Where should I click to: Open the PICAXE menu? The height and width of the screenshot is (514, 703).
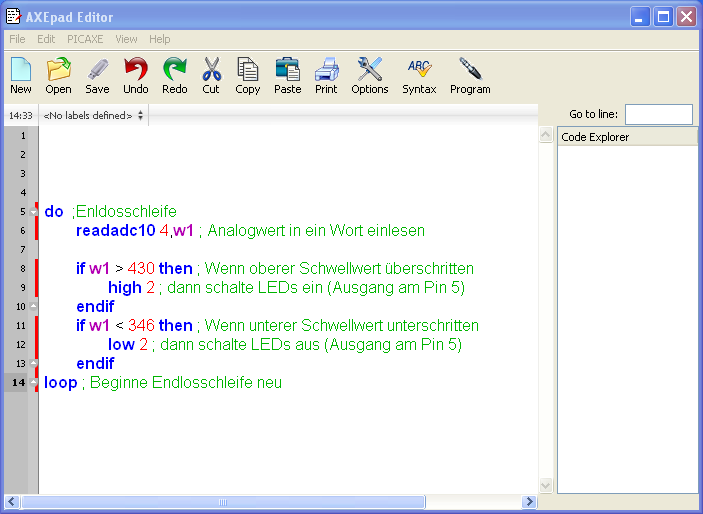coord(85,39)
